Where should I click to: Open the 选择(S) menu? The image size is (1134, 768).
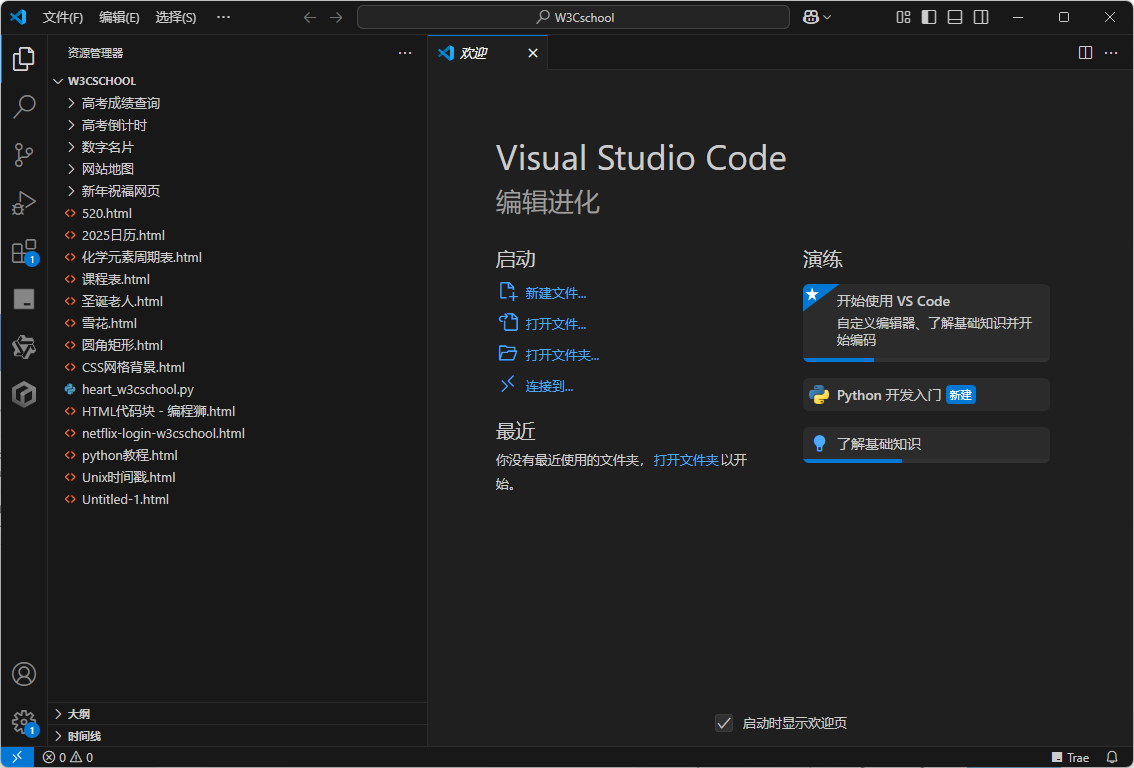coord(176,17)
